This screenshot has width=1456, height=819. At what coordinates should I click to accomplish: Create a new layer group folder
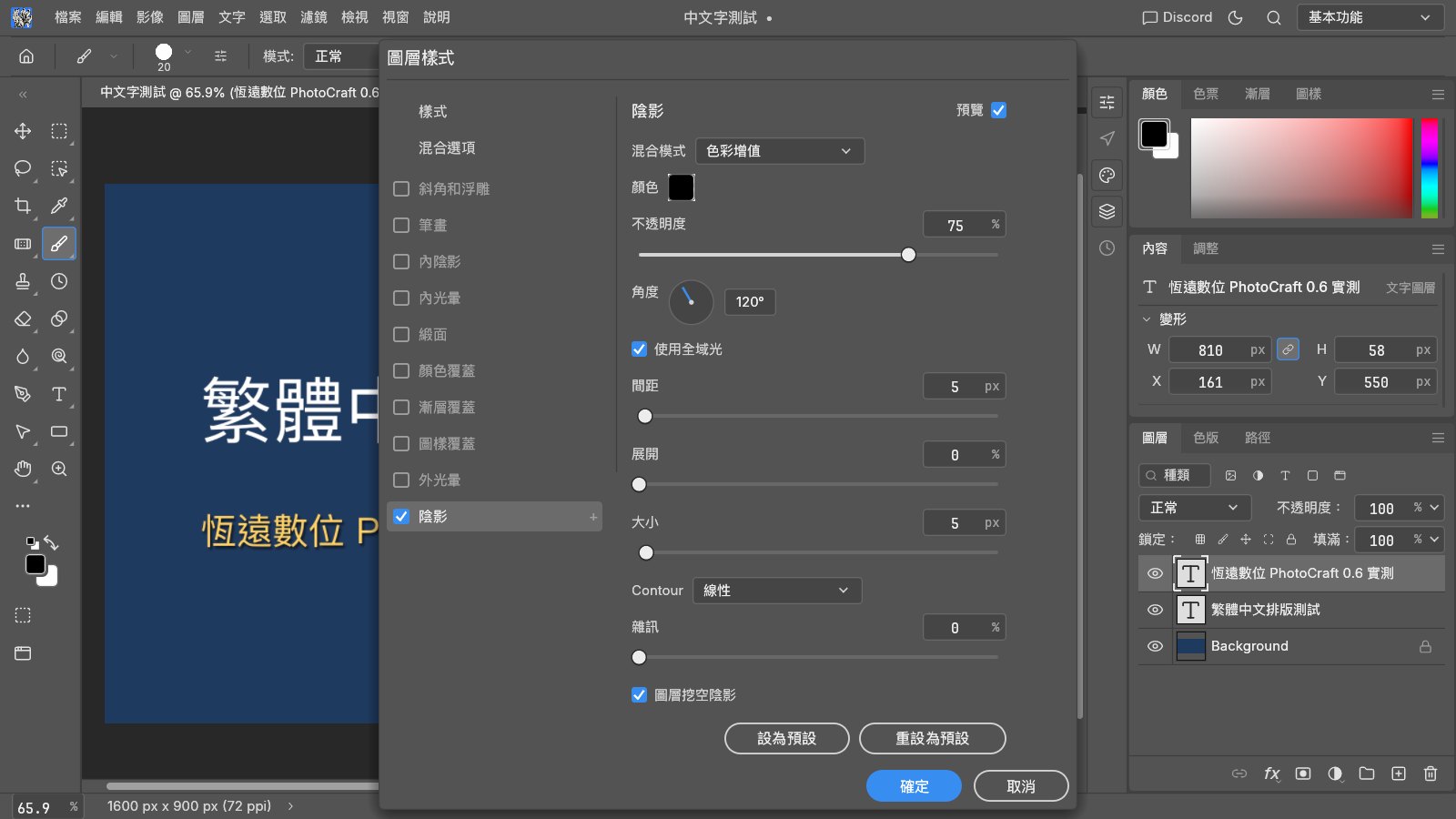coord(1367,773)
